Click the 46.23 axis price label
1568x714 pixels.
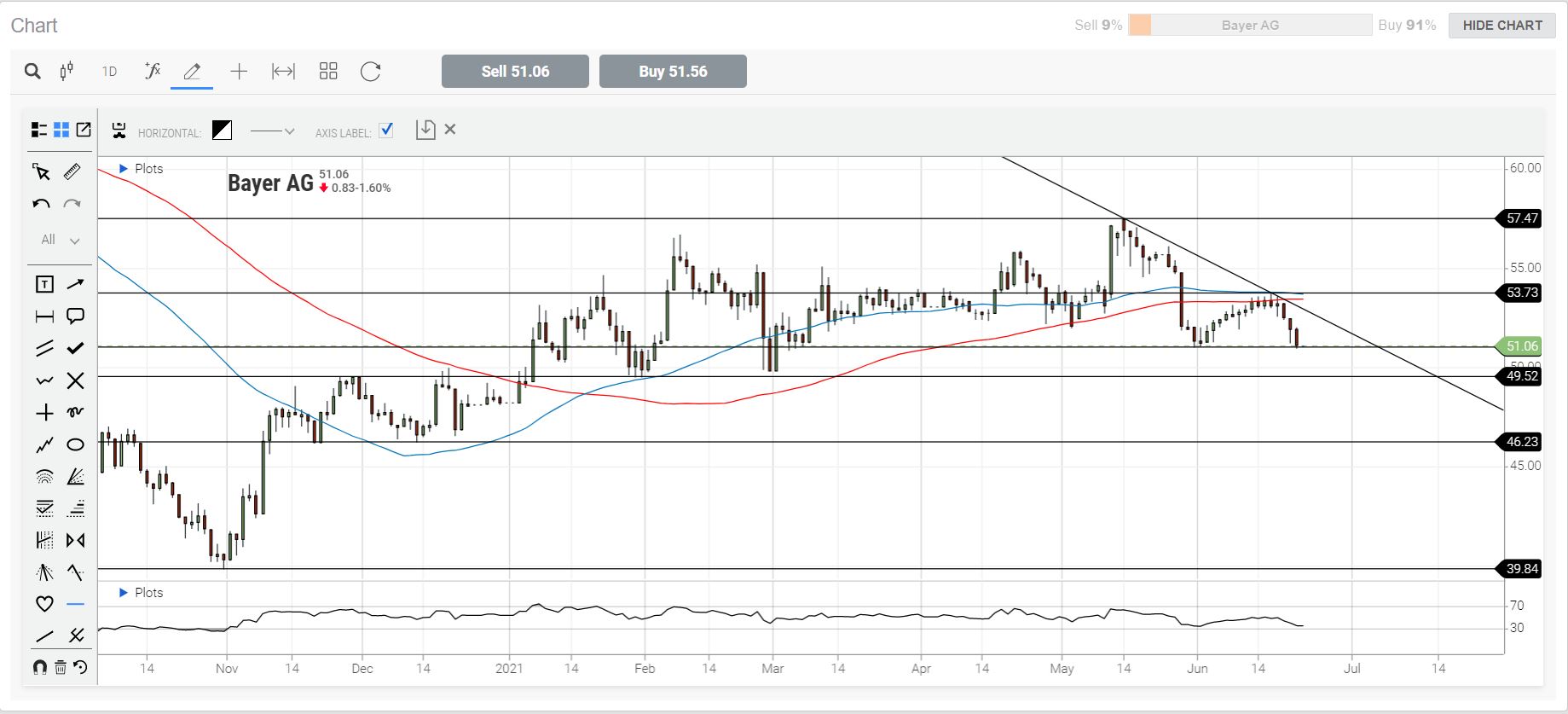[x=1519, y=442]
